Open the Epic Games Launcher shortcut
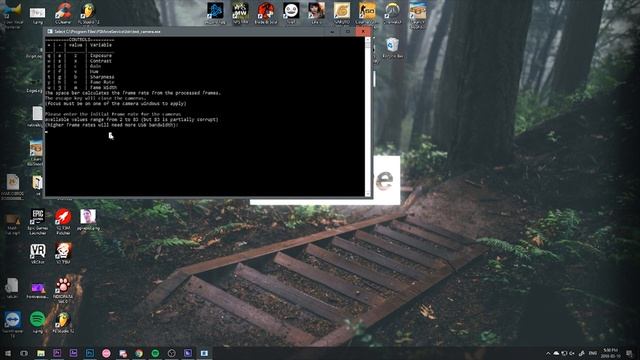640x360 pixels. click(x=38, y=221)
